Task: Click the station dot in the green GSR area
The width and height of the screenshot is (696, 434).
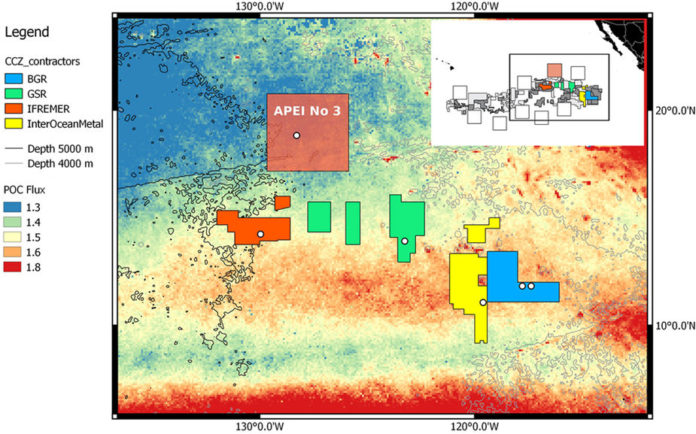Action: 404,241
